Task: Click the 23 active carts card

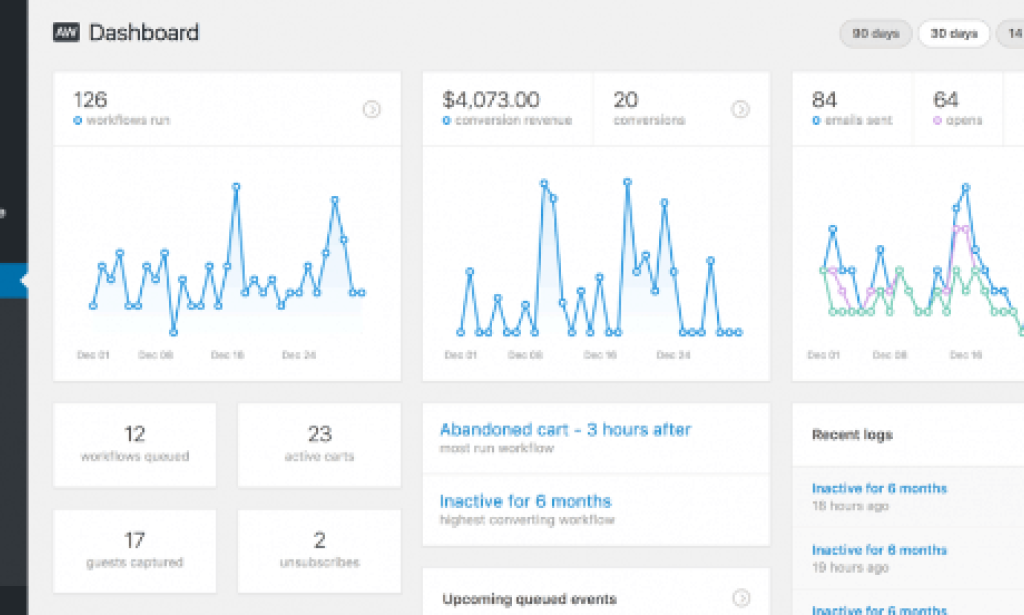Action: coord(319,445)
